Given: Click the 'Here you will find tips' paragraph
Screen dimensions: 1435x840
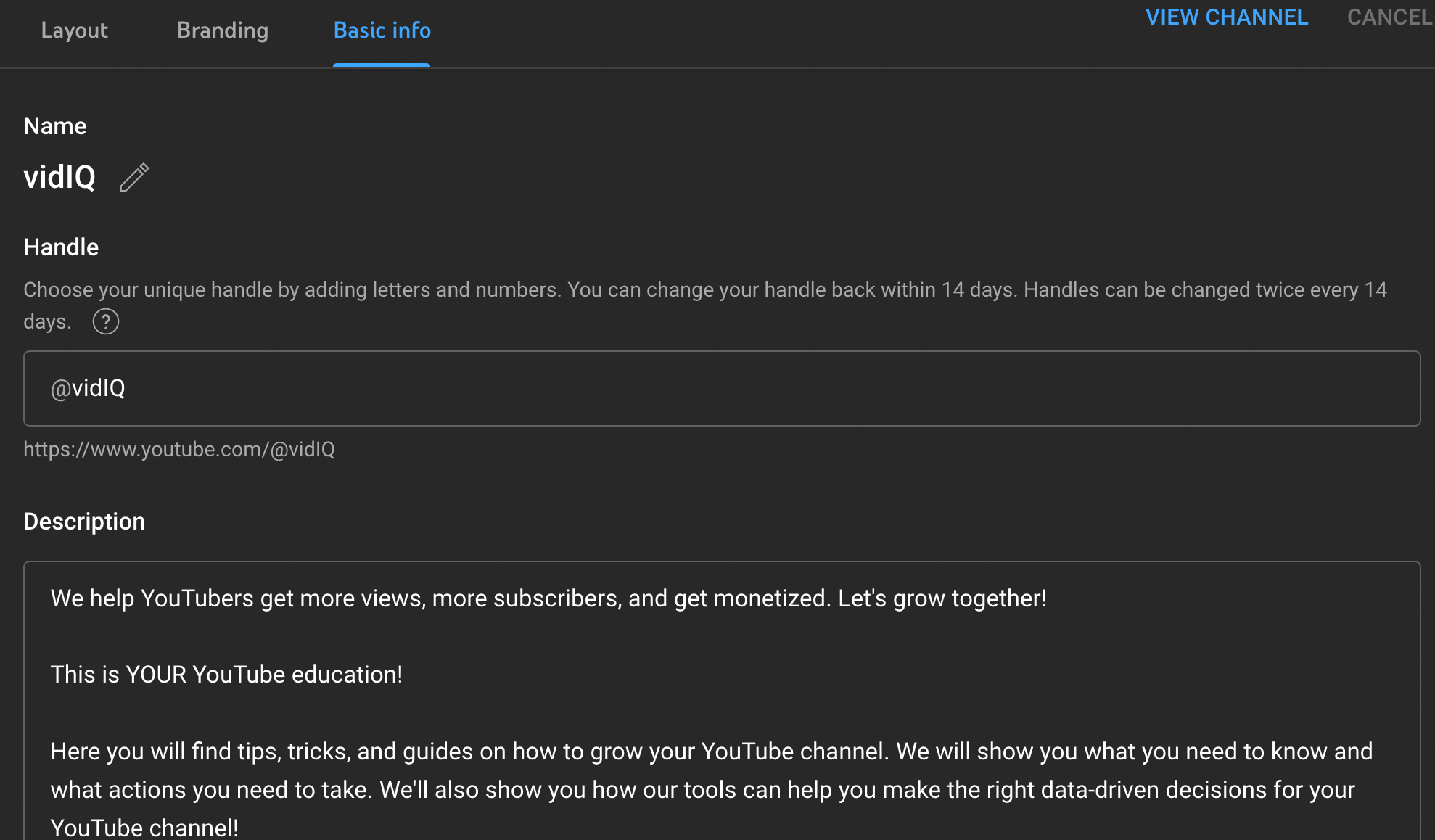Looking at the screenshot, I should point(711,789).
